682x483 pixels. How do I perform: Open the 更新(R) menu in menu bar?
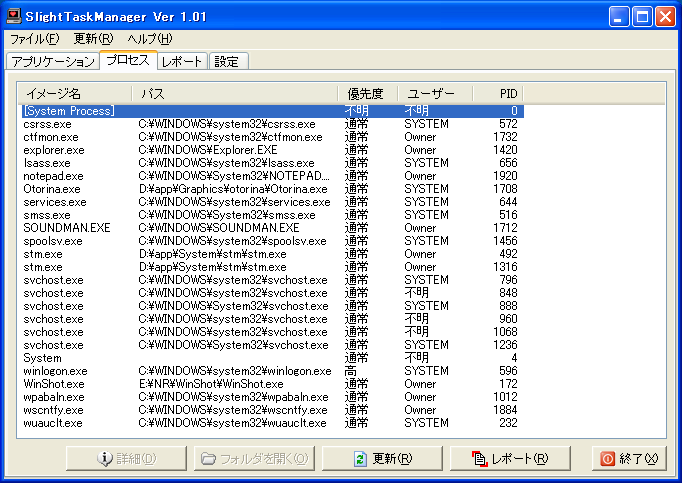click(93, 39)
